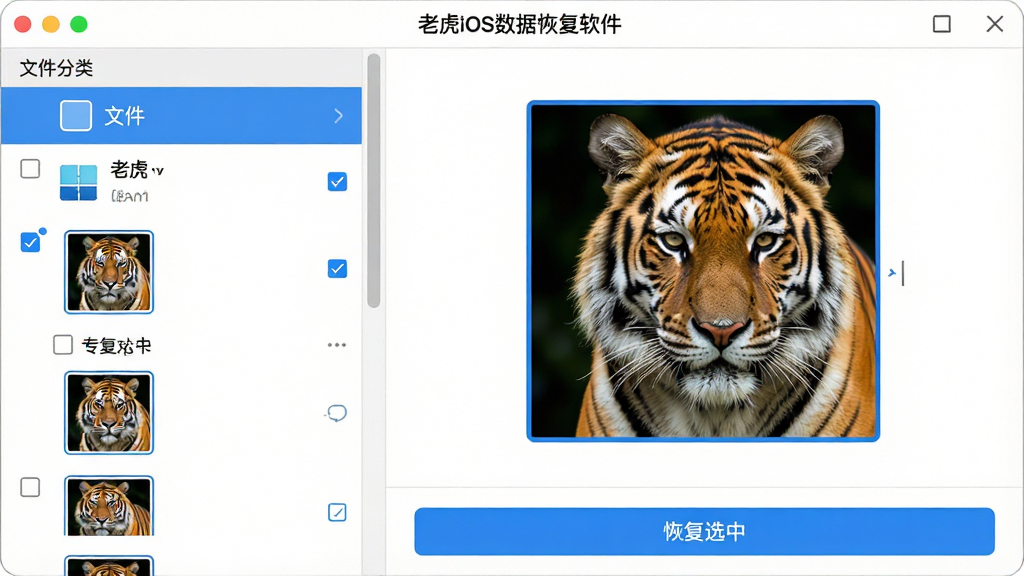
Task: Click the square icon beside 文件
Action: coord(76,116)
